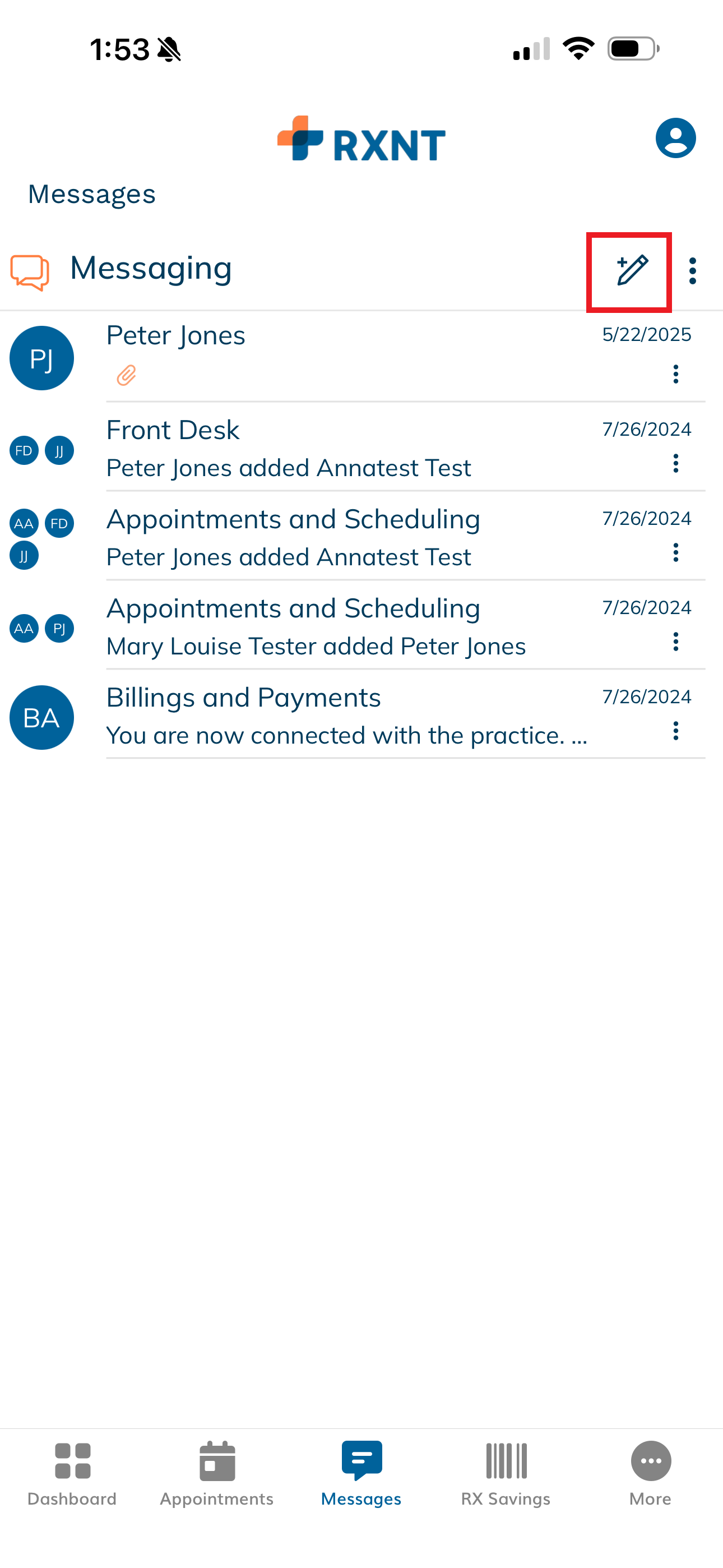Open the More tab
The image size is (723, 1568).
(x=650, y=1472)
